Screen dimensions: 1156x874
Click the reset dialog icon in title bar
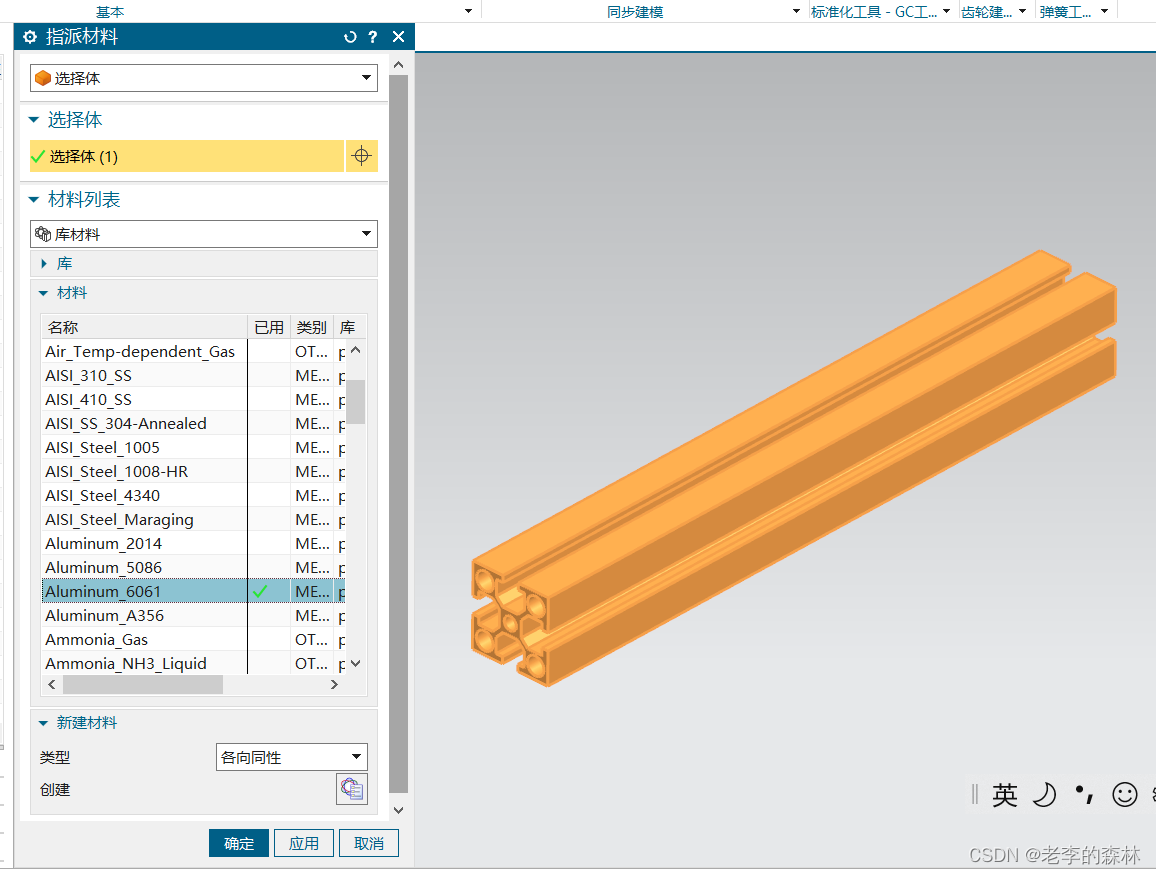[x=350, y=37]
